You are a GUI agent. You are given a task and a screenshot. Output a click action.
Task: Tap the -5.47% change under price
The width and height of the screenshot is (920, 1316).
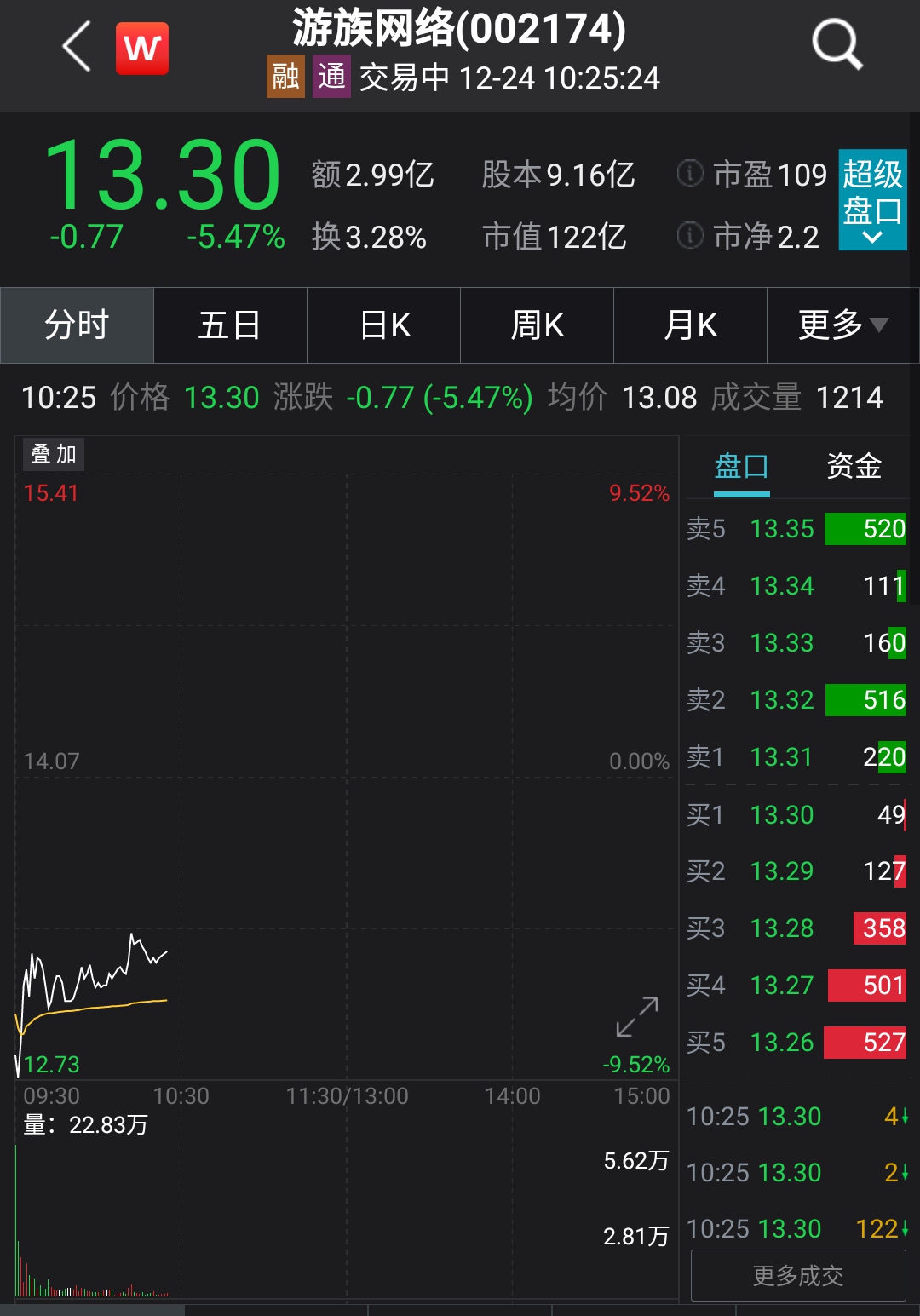[x=236, y=237]
